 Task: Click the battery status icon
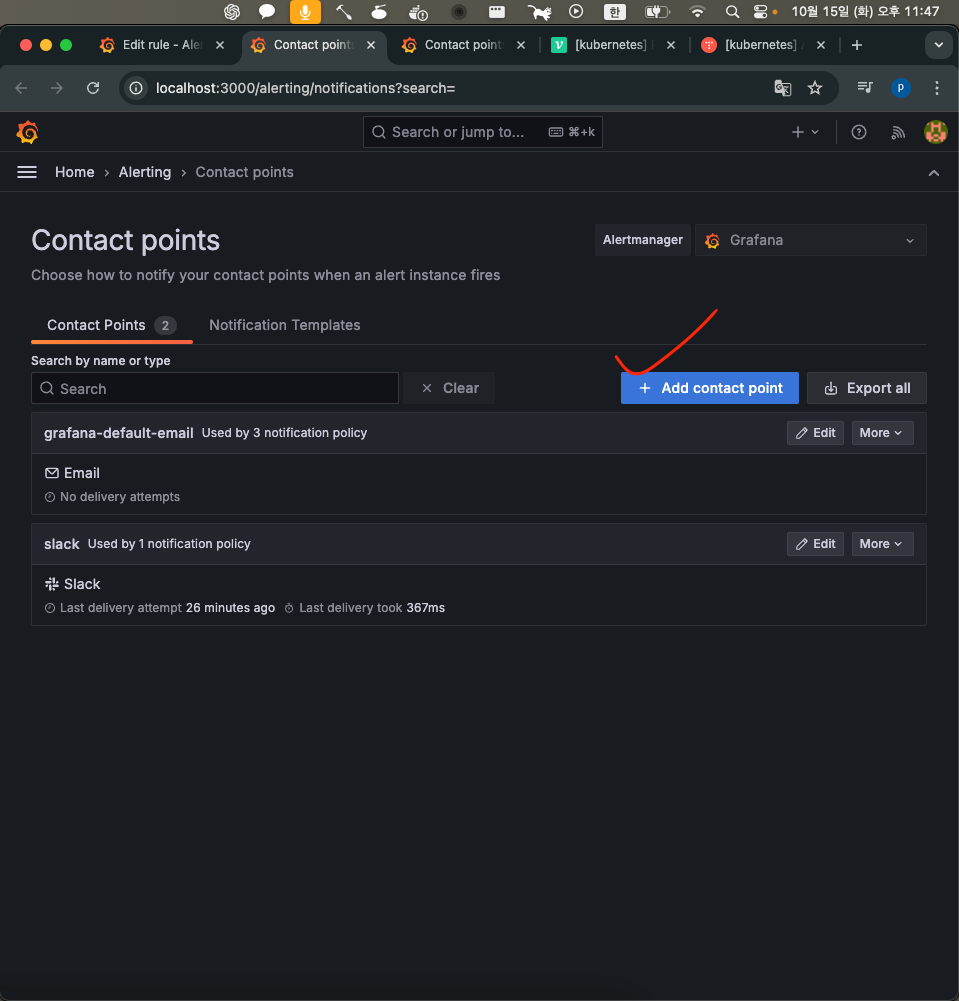click(x=656, y=11)
